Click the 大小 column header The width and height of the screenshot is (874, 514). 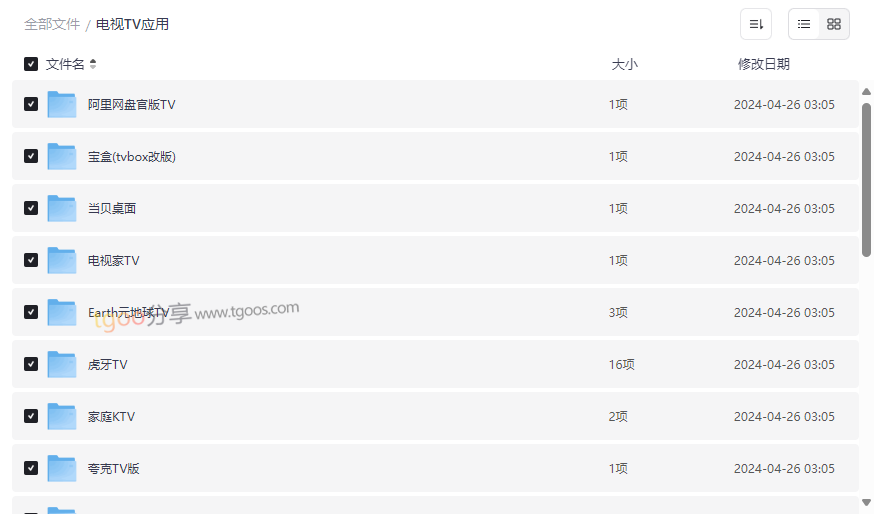[x=624, y=64]
